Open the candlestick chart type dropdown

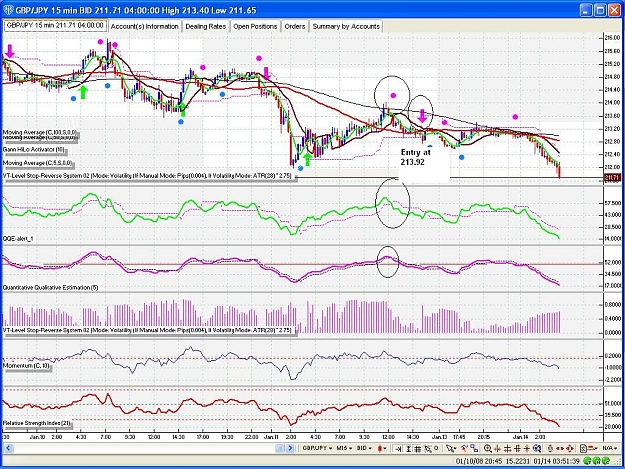(x=382, y=449)
